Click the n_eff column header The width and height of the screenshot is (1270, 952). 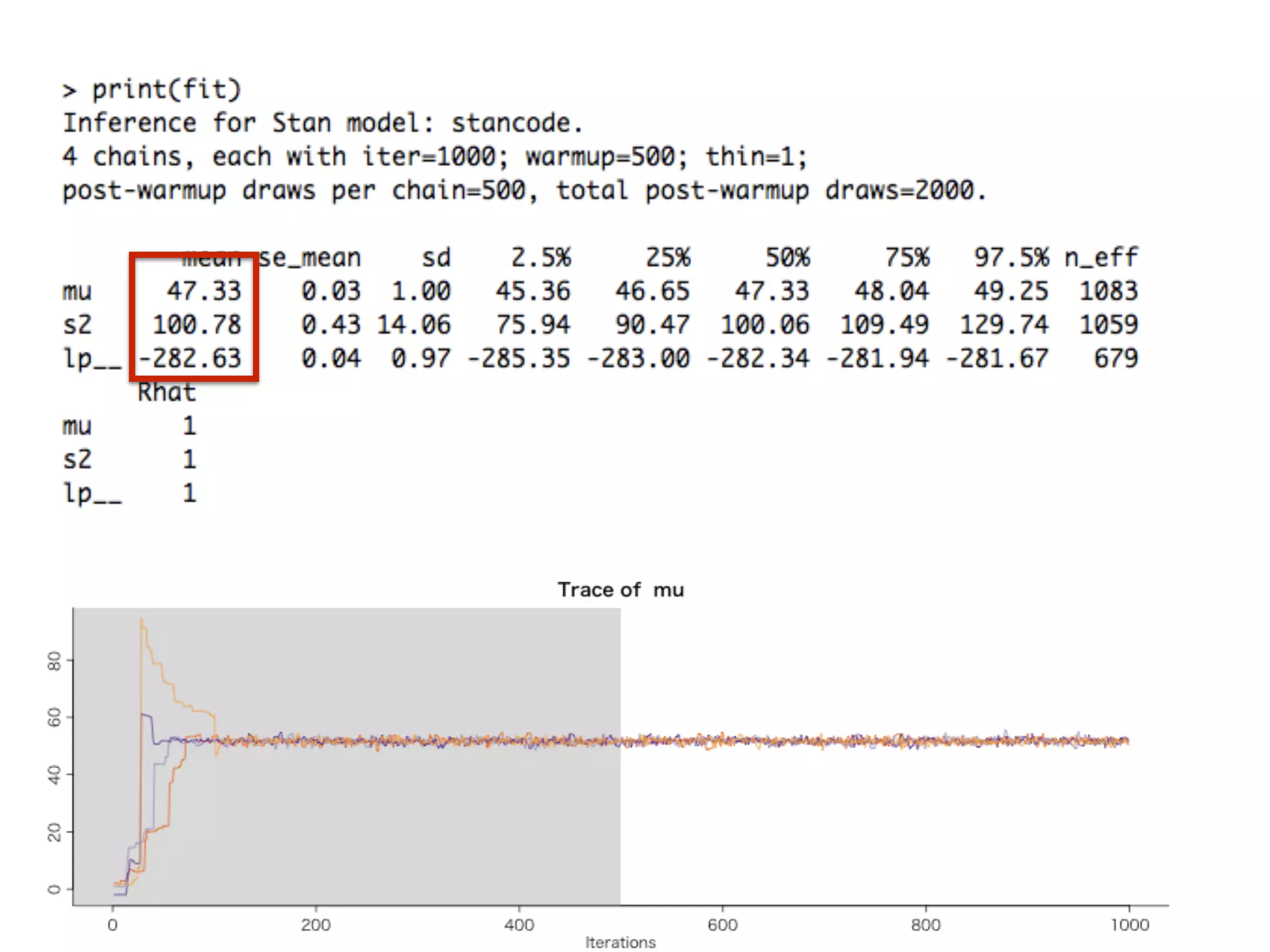(1101, 258)
